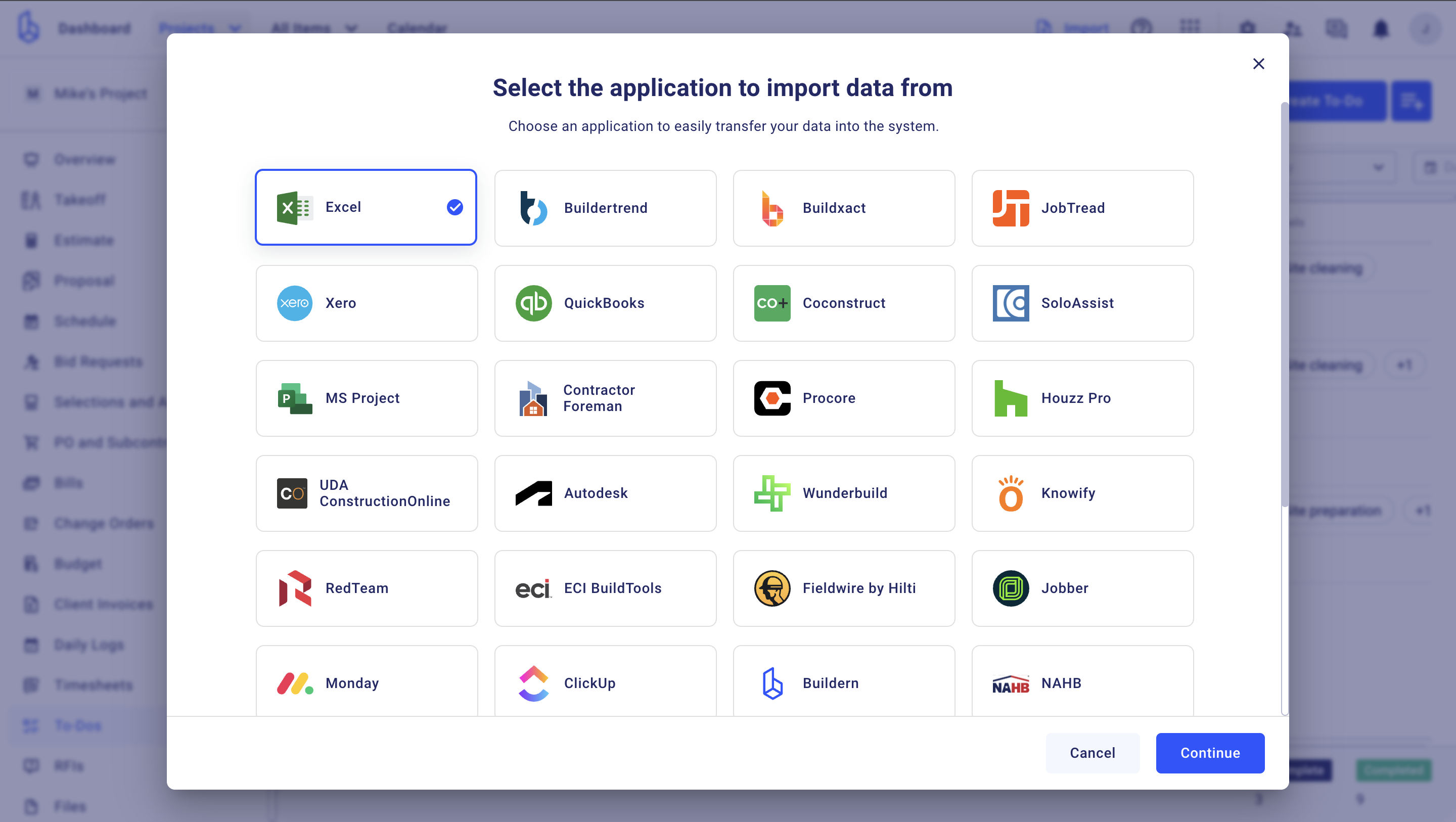This screenshot has height=822, width=1456.
Task: Choose Monday import option
Action: [367, 680]
